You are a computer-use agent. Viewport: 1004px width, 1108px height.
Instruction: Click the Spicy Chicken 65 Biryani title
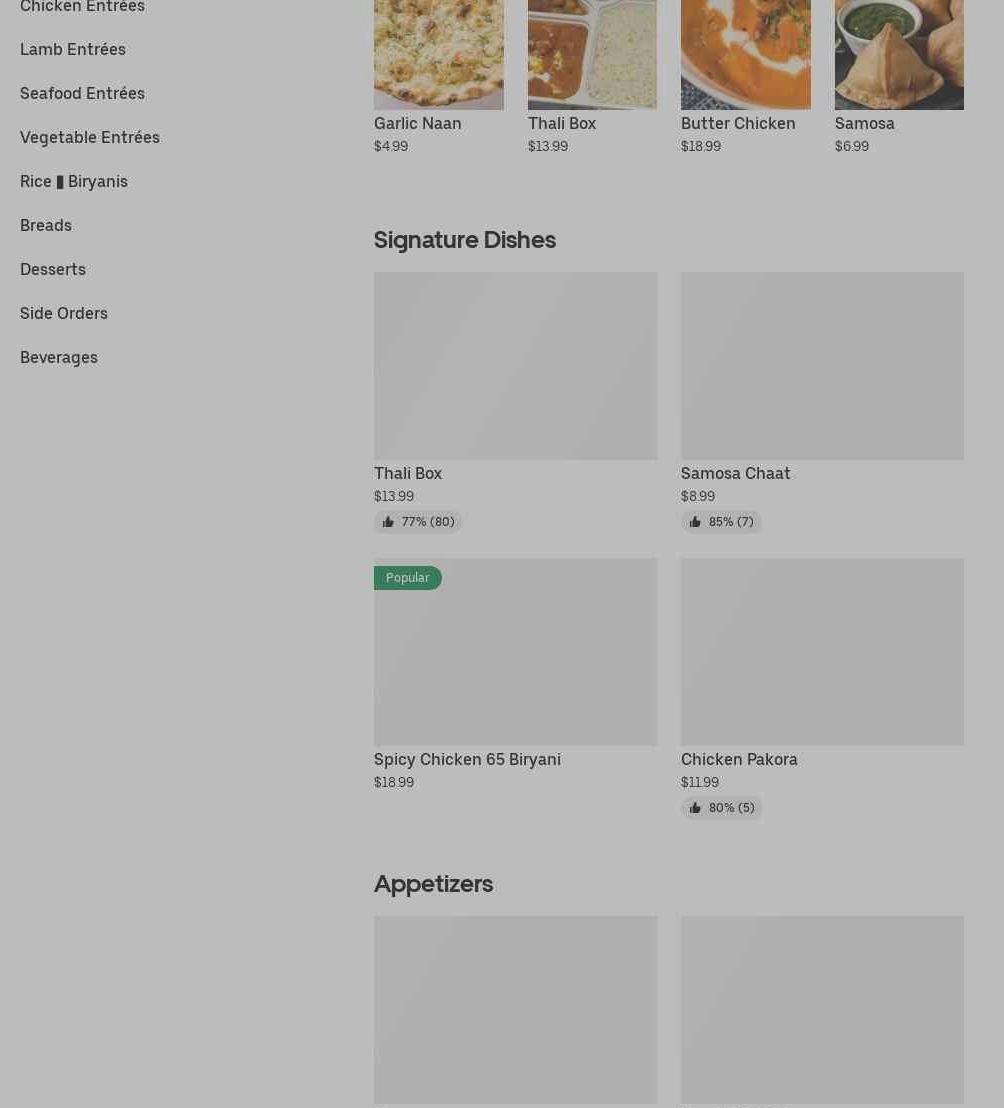(467, 759)
